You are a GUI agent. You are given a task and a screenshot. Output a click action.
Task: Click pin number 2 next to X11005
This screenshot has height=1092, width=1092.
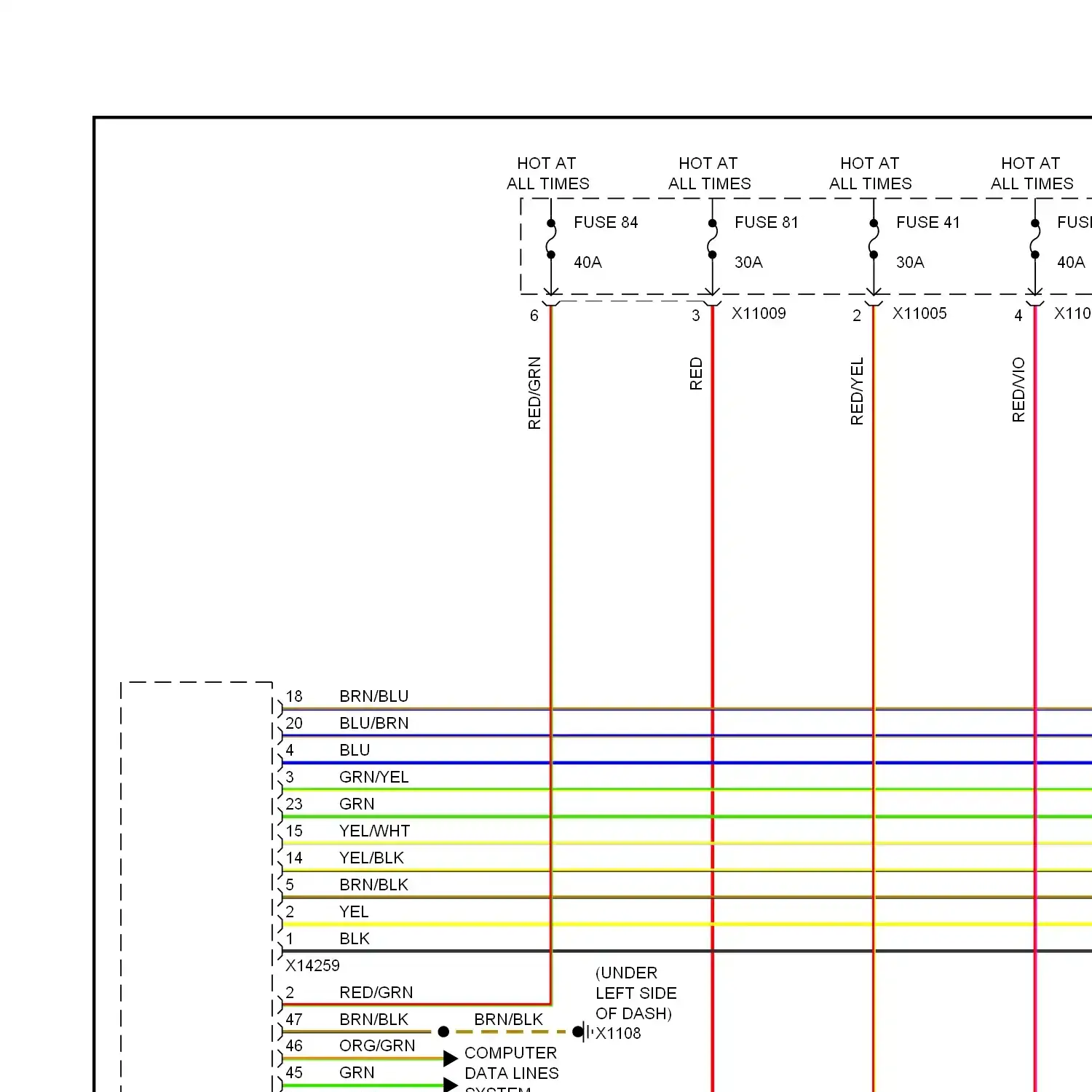(857, 315)
